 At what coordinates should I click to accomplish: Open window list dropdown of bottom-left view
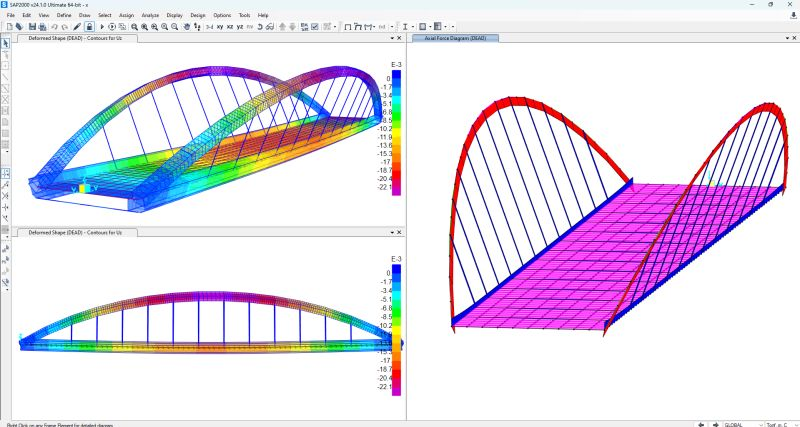[x=392, y=232]
